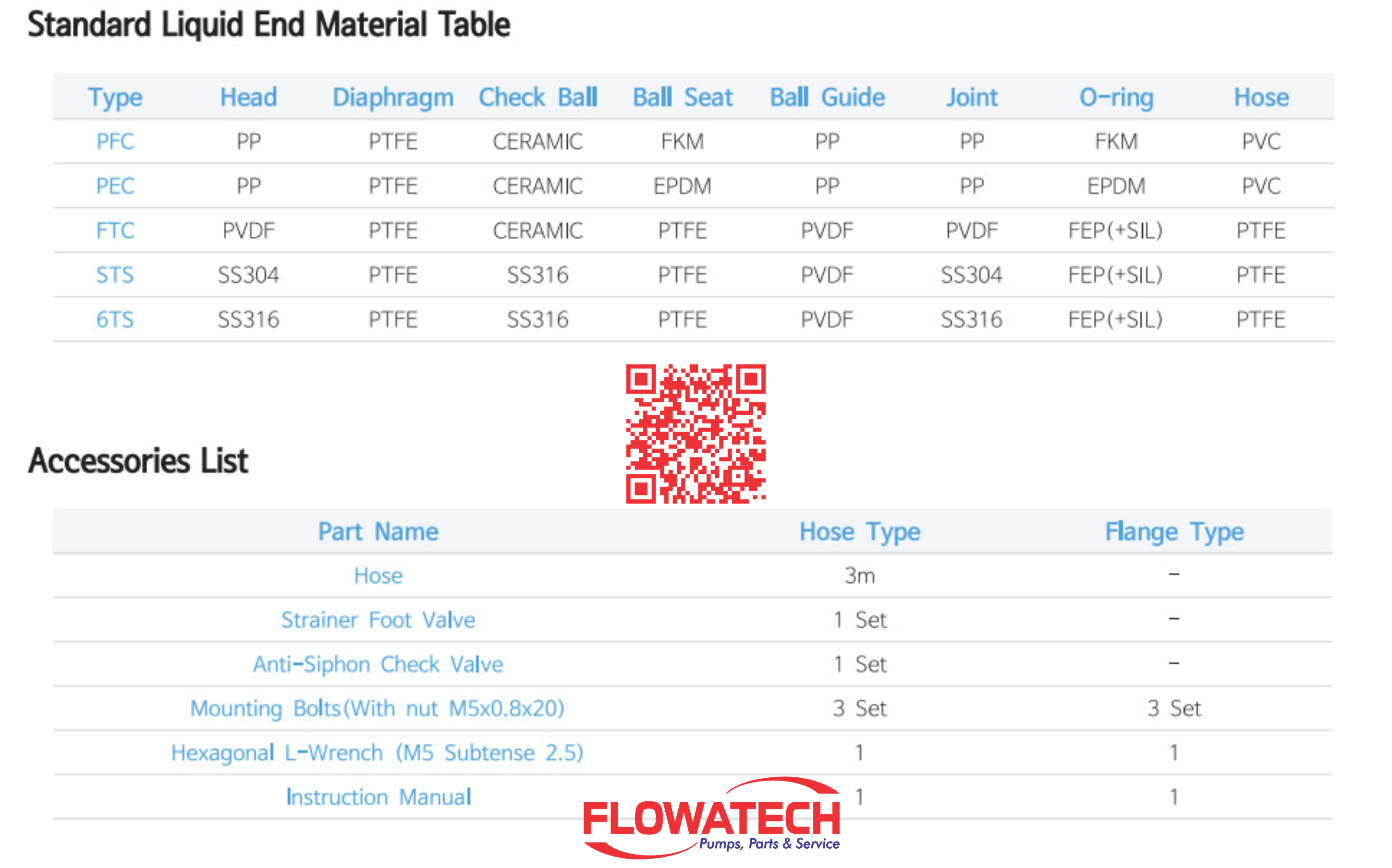Click the Diaphragm column header
Image resolution: width=1392 pixels, height=868 pixels.
click(393, 97)
